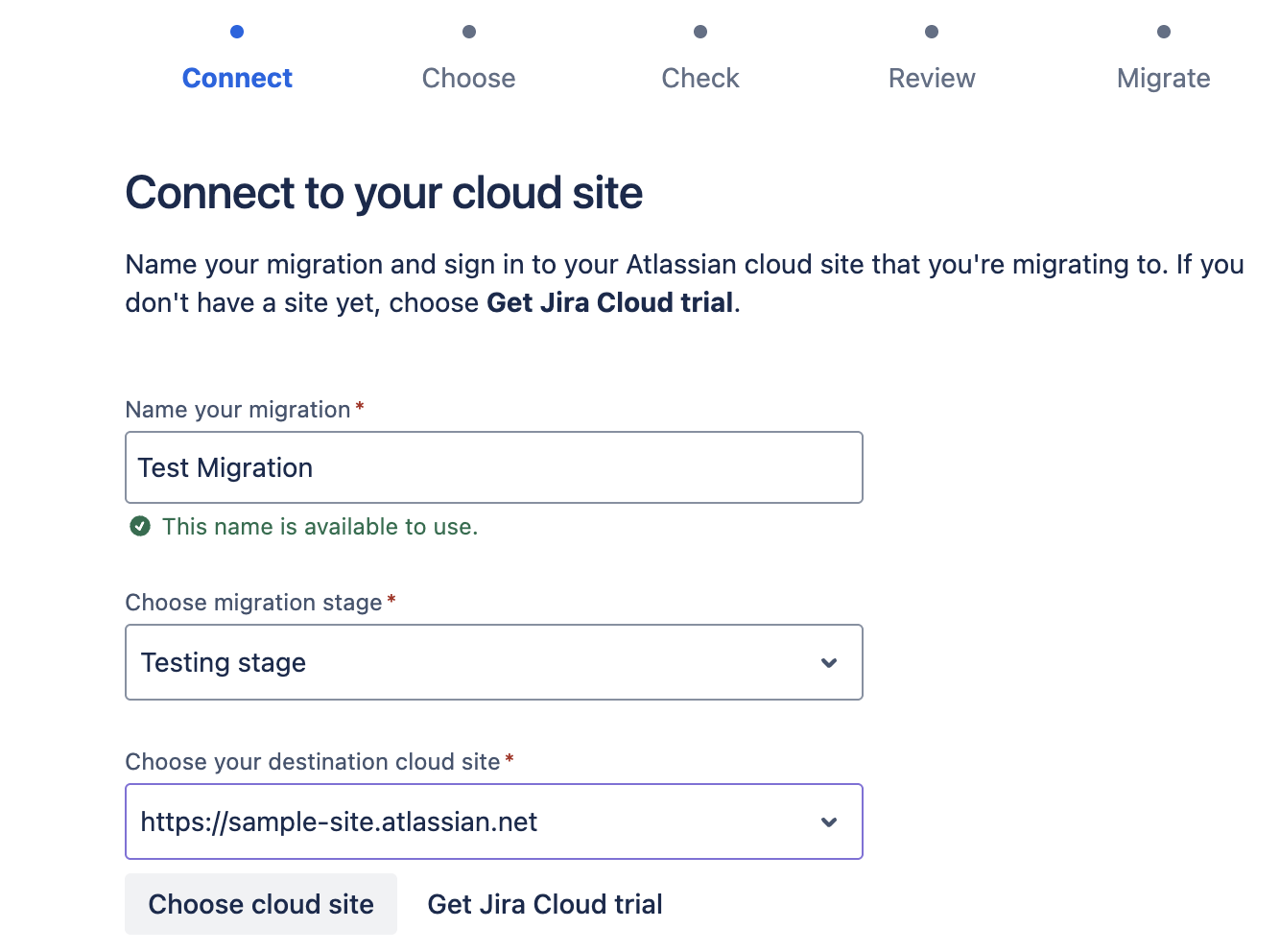The image size is (1280, 952).
Task: Click the green checkmark validation icon
Action: [x=140, y=526]
